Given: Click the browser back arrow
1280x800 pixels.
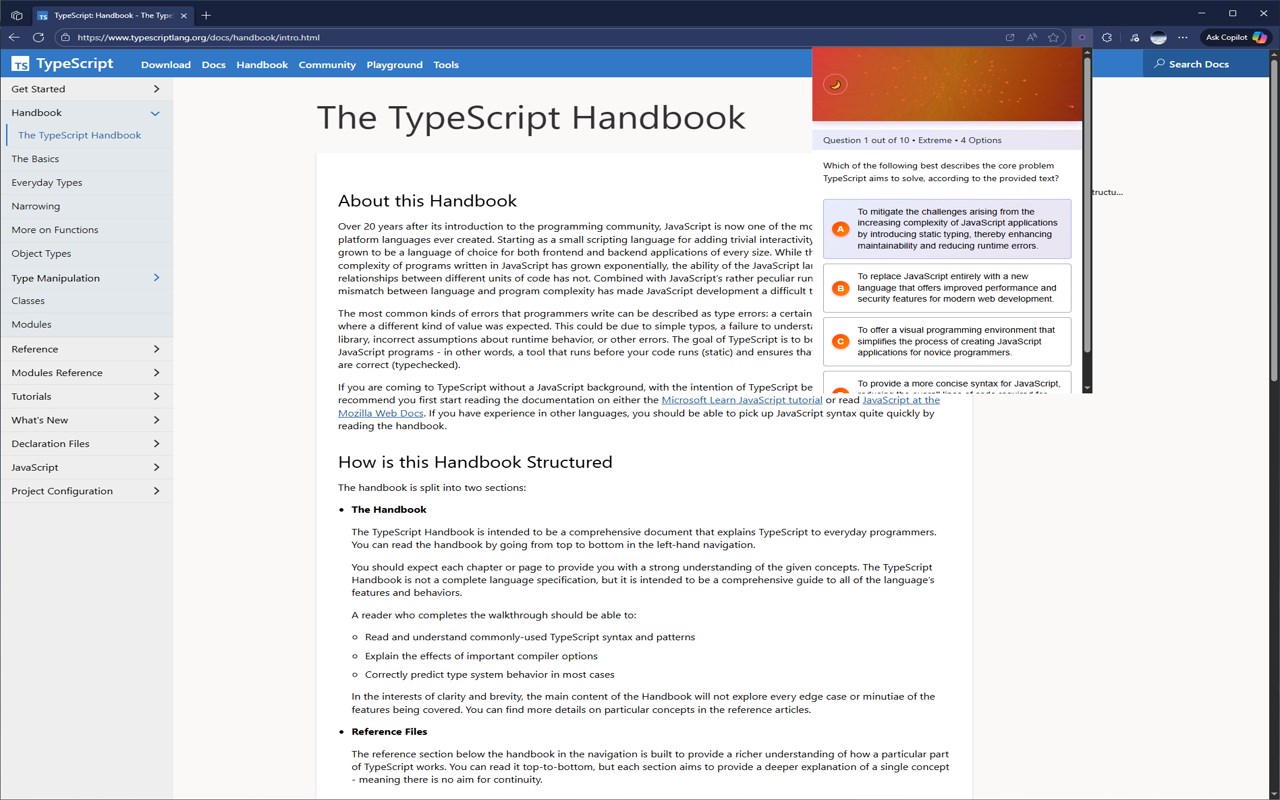Looking at the screenshot, I should (x=14, y=37).
